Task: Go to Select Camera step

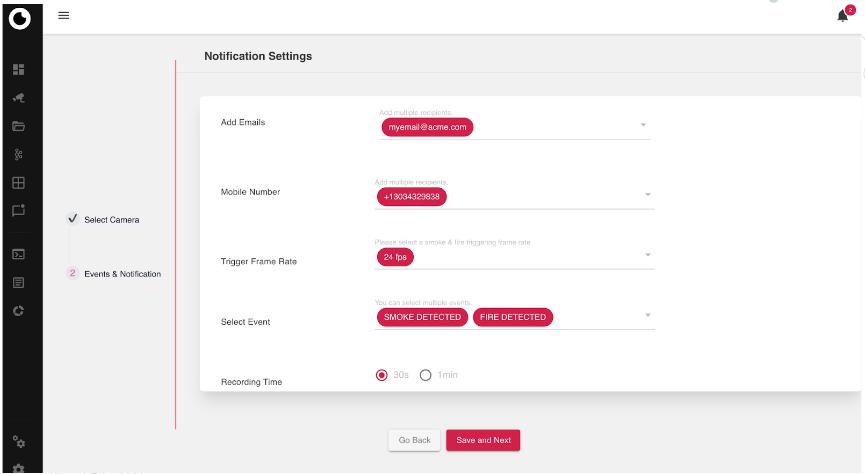Action: tap(111, 219)
